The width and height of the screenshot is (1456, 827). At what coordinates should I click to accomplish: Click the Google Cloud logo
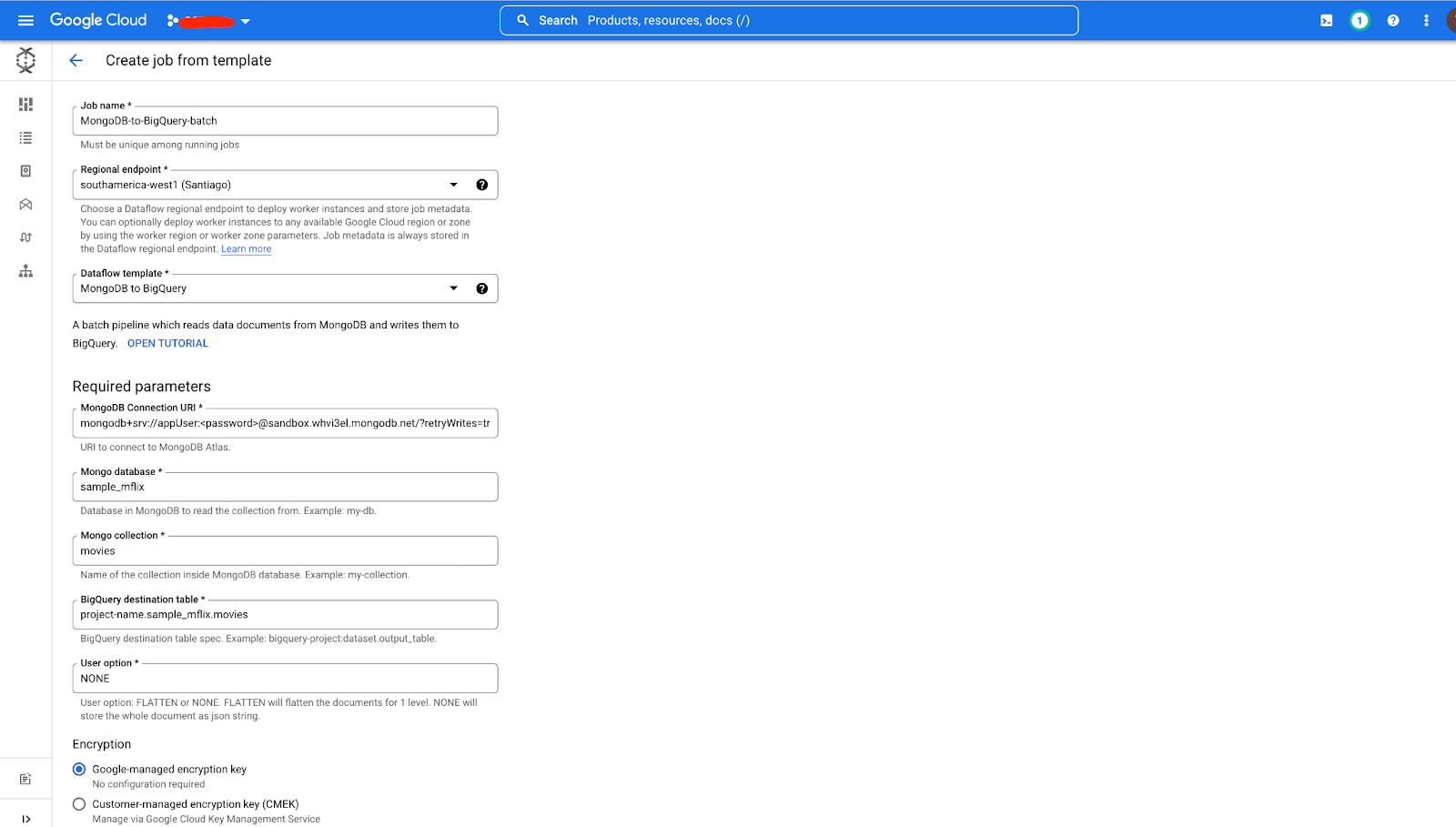pyautogui.click(x=98, y=20)
